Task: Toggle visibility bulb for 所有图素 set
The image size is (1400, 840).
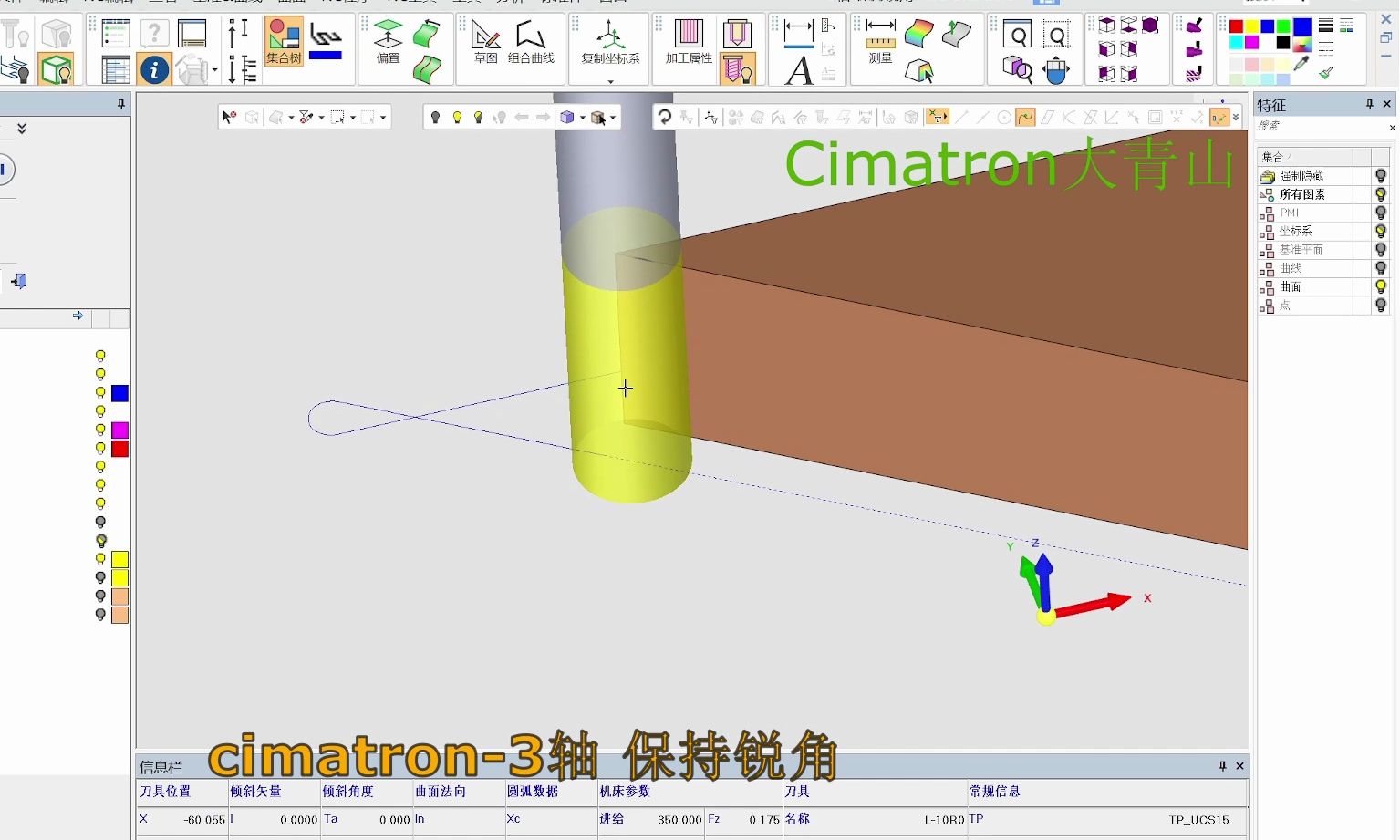Action: click(x=1381, y=194)
